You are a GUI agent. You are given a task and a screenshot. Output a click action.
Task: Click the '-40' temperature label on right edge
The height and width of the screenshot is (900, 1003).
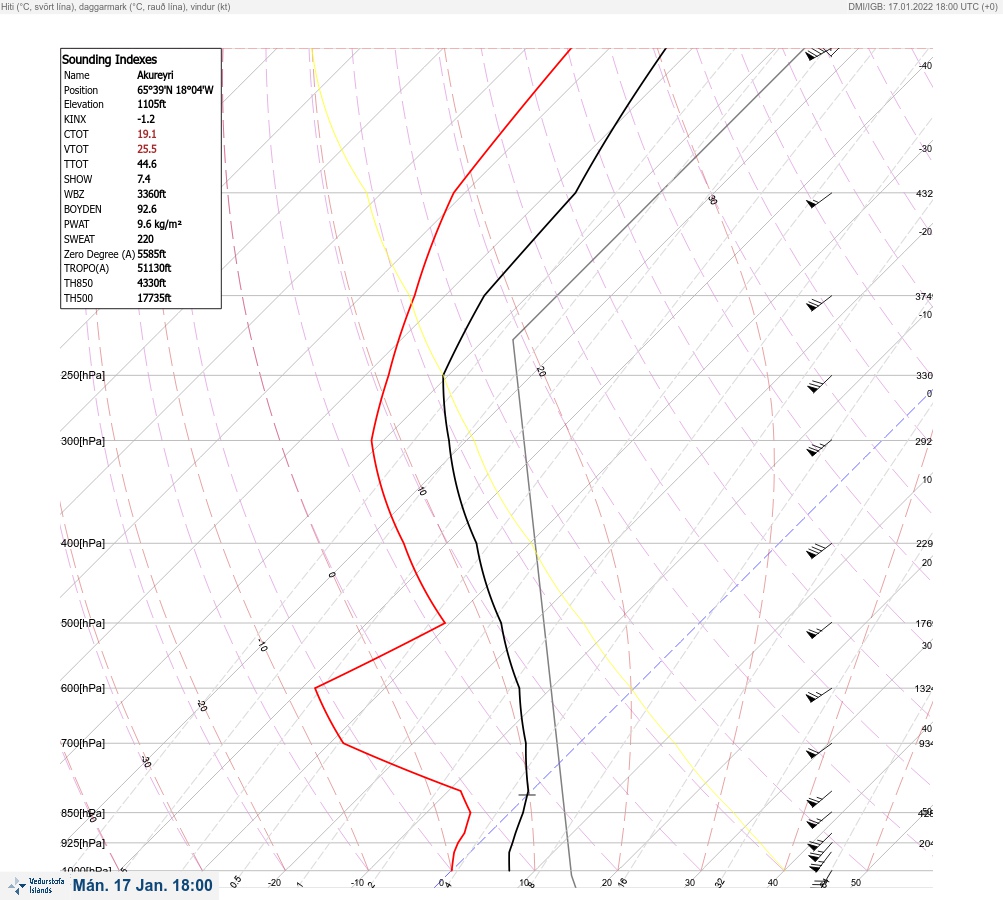coord(925,65)
